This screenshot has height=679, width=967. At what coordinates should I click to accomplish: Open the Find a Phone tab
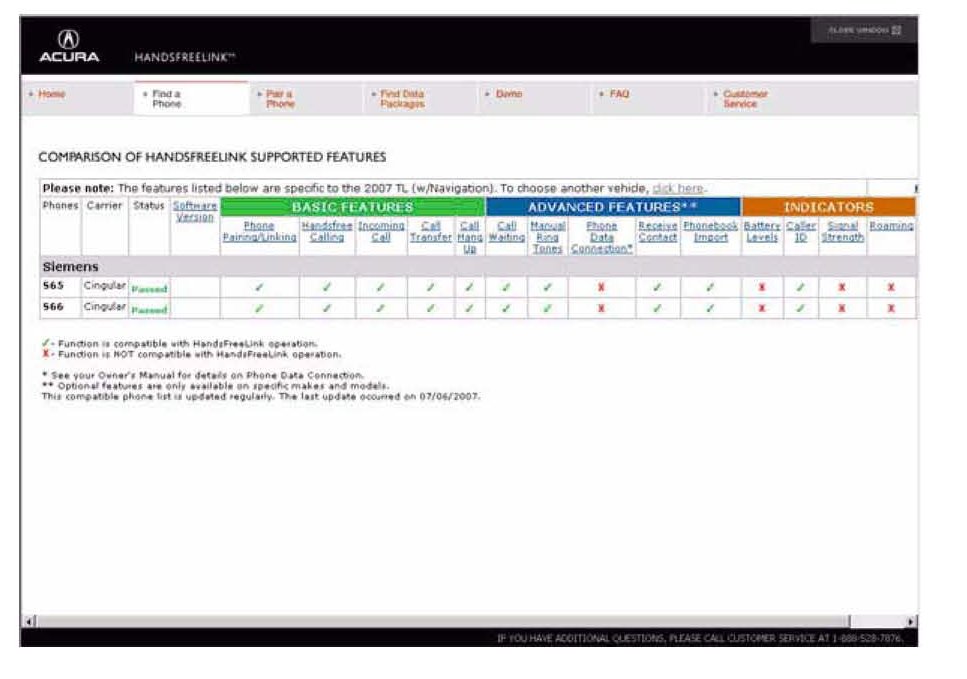165,99
